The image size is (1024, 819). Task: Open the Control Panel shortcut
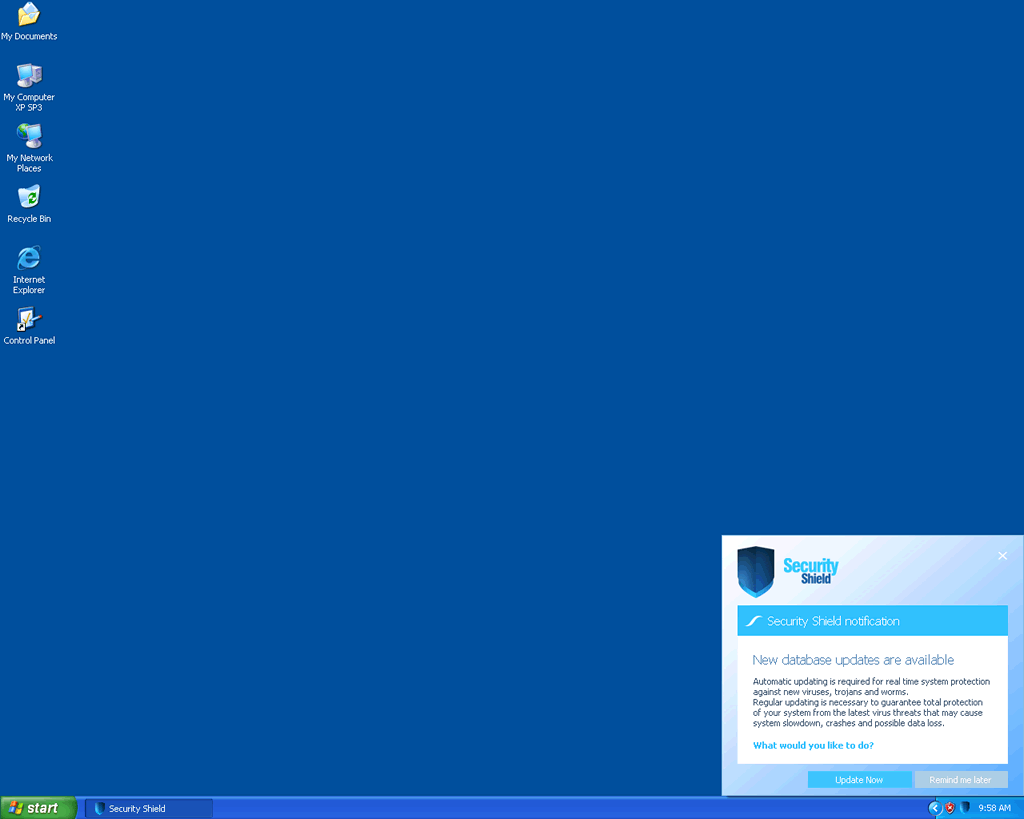[29, 320]
